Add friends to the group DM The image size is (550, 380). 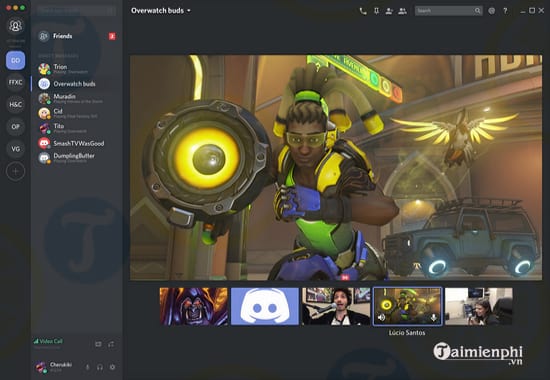(389, 11)
